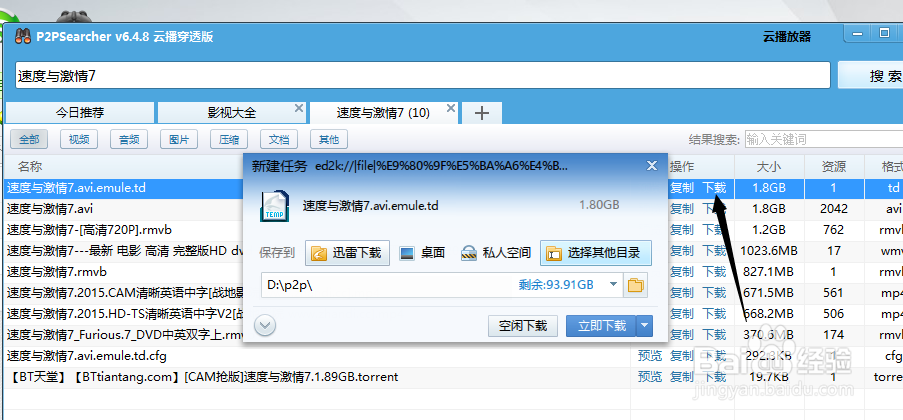Filter results by 图片
Viewport: 903px width, 420px height.
pyautogui.click(x=179, y=139)
